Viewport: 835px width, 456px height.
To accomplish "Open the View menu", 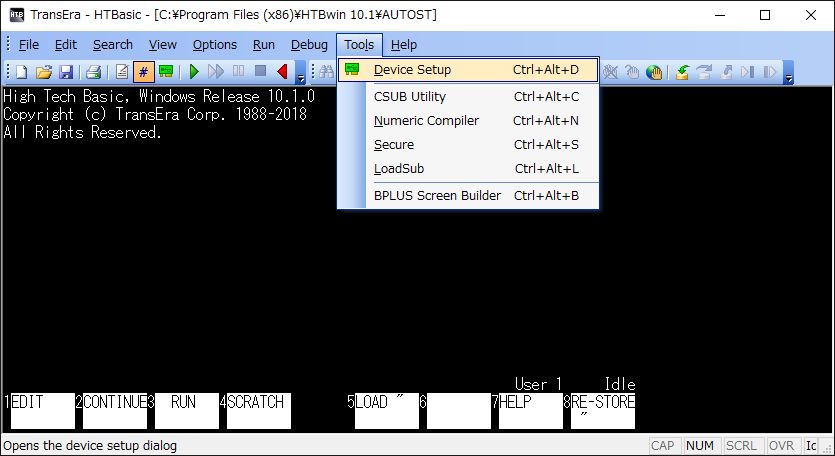I will 162,45.
